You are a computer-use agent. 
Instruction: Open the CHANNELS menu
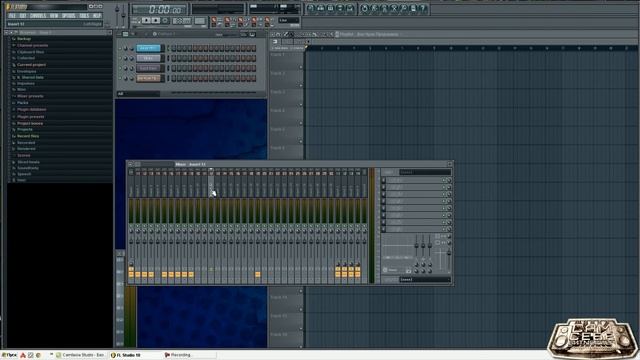click(38, 16)
